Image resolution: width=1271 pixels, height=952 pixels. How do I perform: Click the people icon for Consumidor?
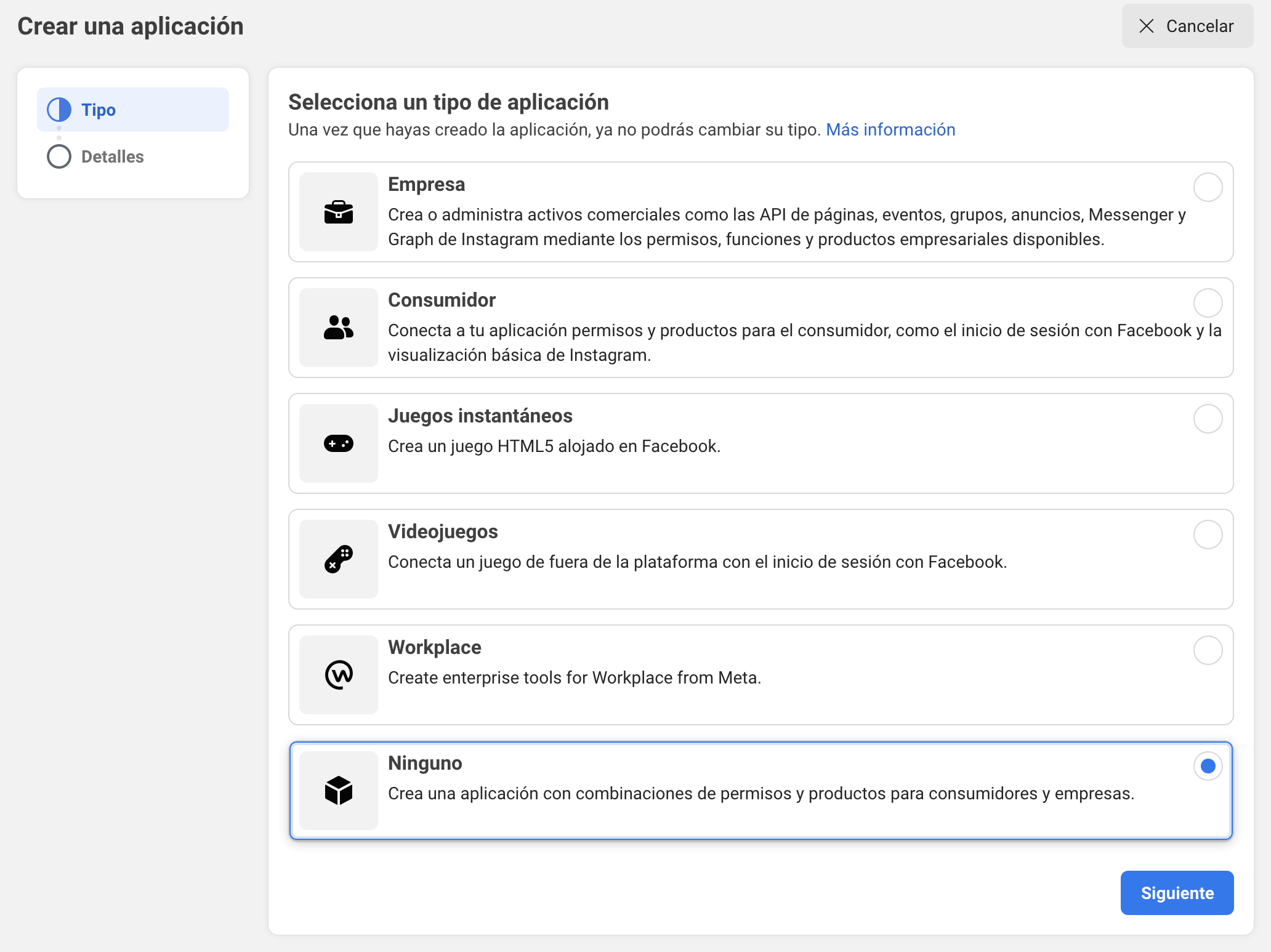click(339, 328)
